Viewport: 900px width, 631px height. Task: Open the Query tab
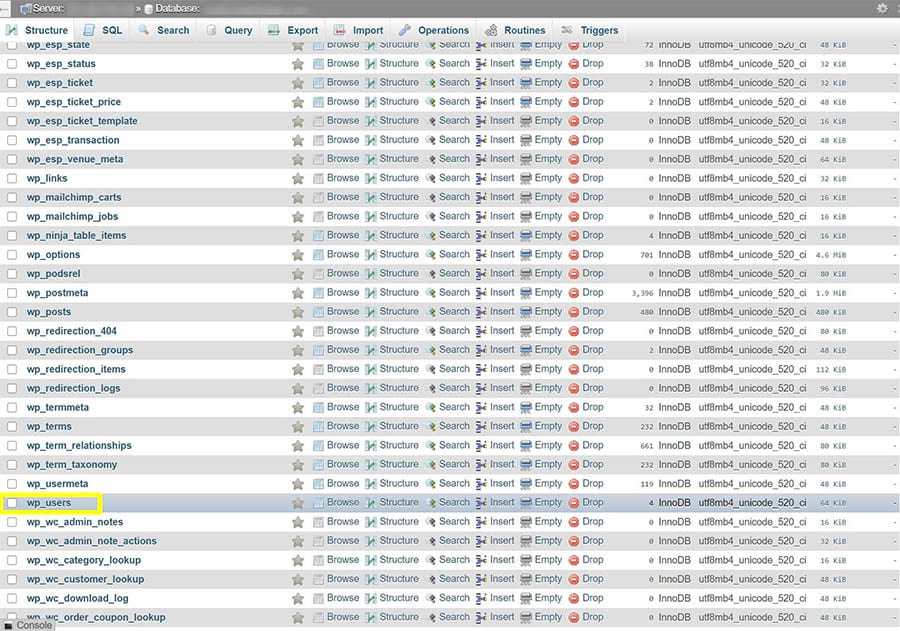pyautogui.click(x=230, y=30)
